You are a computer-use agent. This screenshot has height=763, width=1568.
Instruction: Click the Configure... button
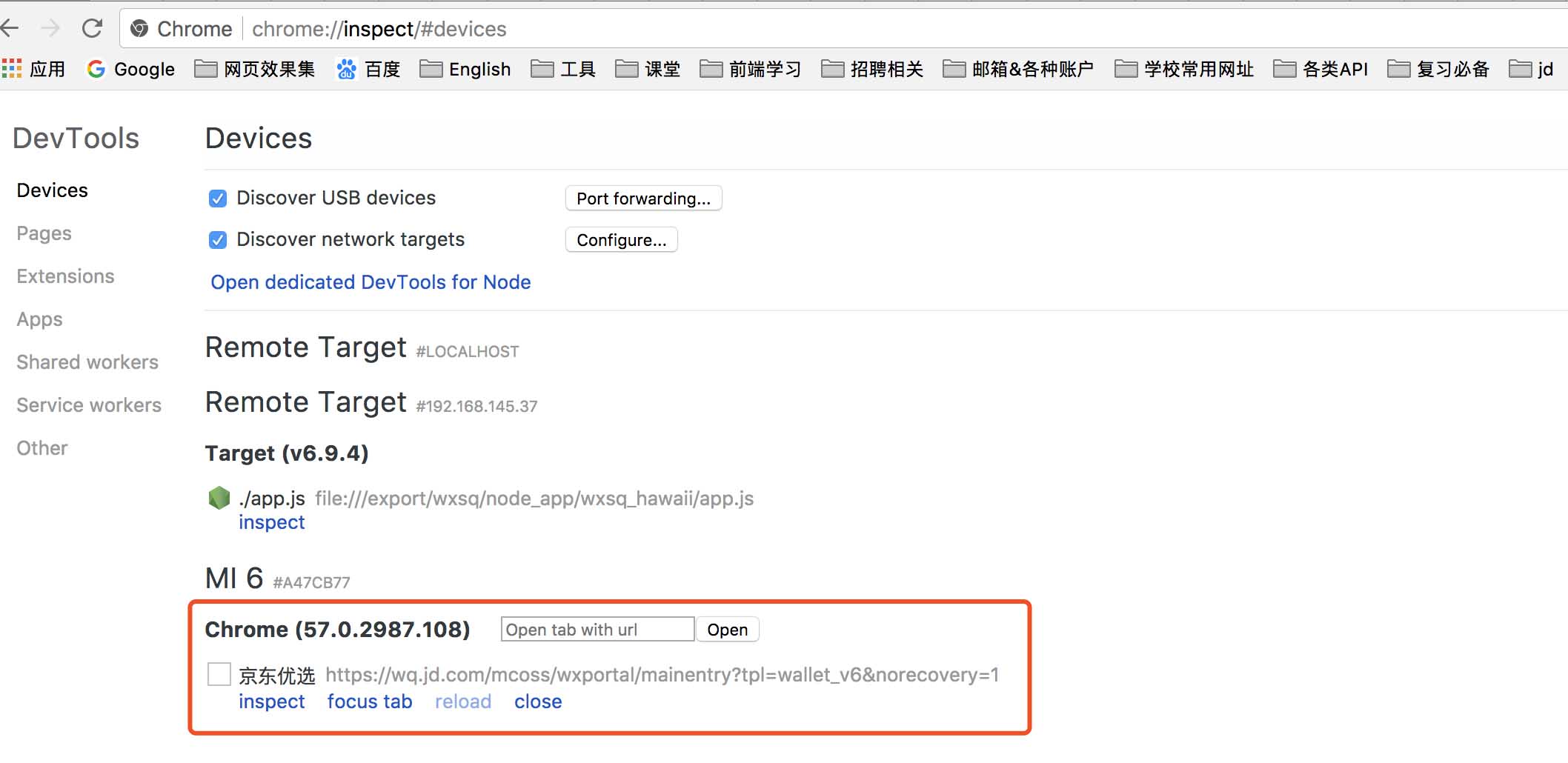[x=622, y=240]
